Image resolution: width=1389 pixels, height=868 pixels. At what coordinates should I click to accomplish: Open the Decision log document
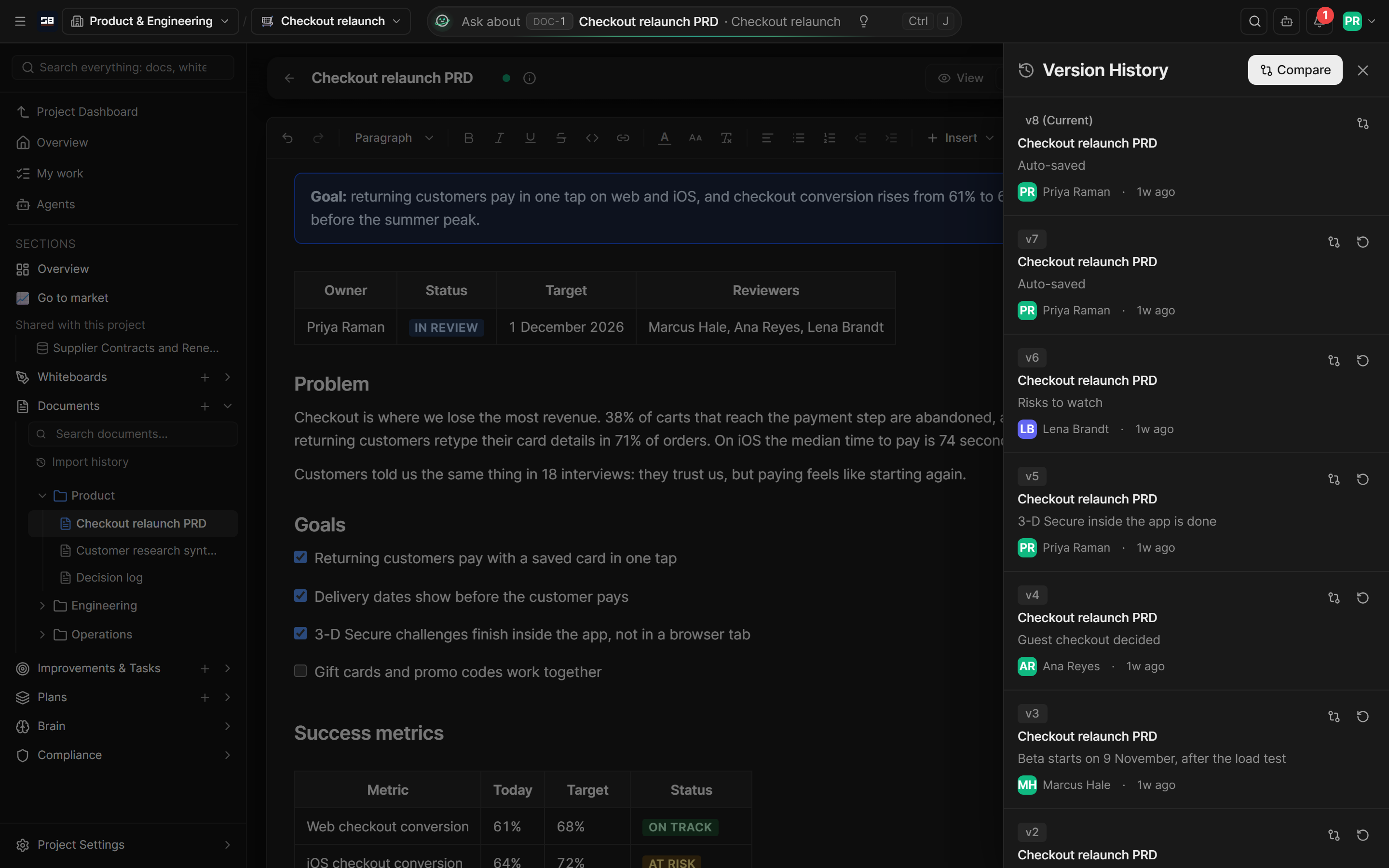point(109,578)
